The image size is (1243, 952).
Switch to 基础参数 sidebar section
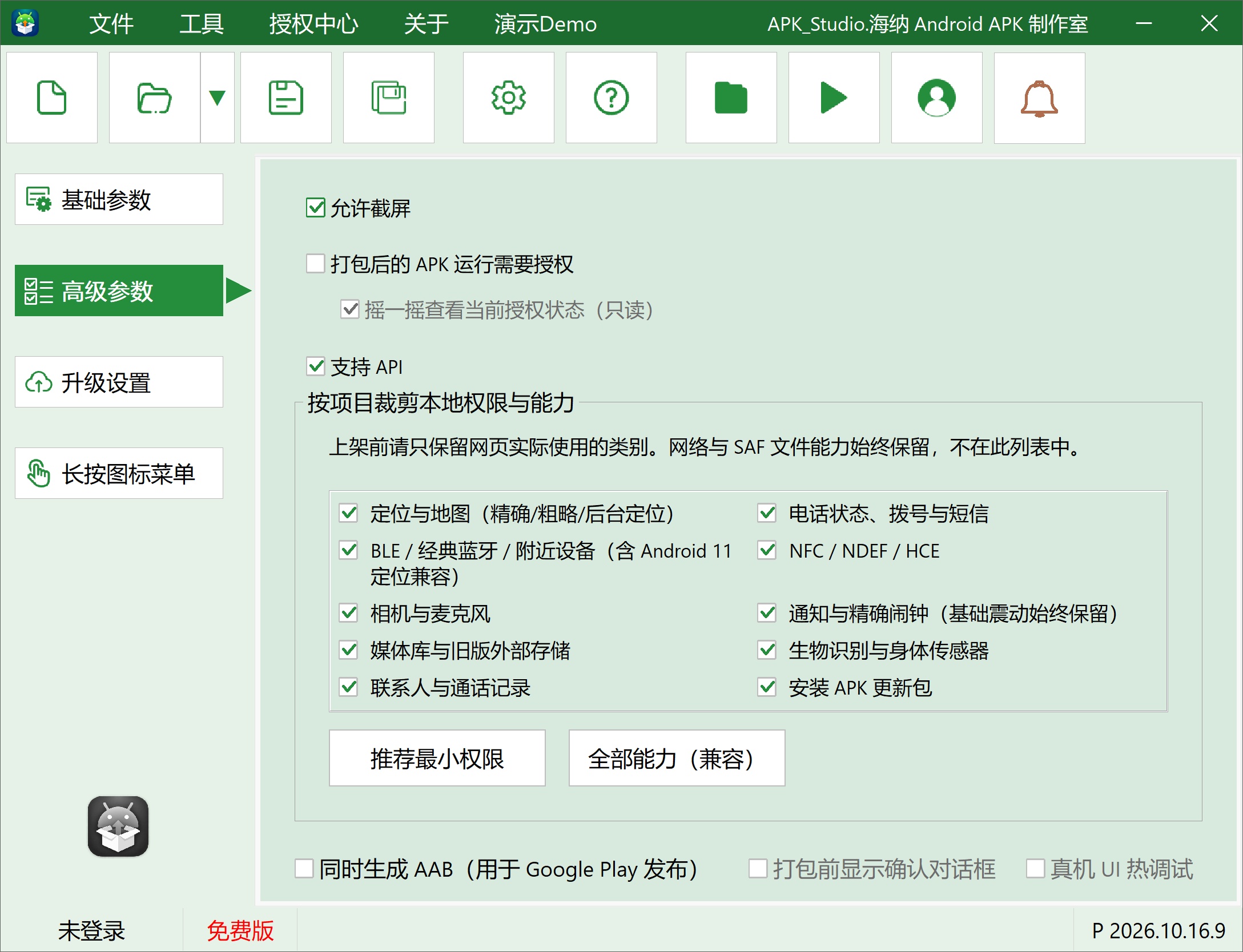click(x=119, y=199)
